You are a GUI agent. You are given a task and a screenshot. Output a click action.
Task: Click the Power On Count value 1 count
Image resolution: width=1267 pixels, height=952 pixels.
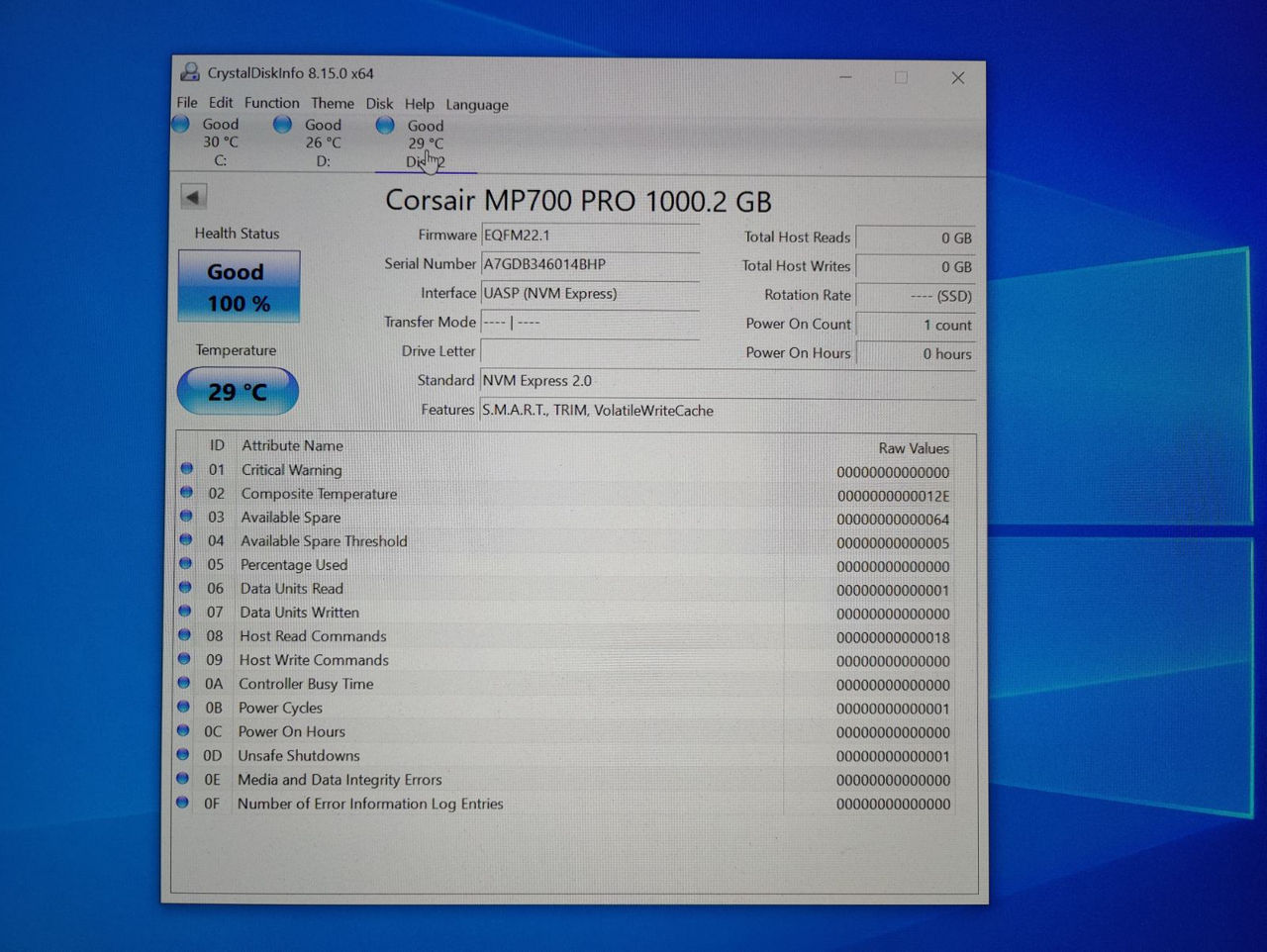(x=916, y=325)
